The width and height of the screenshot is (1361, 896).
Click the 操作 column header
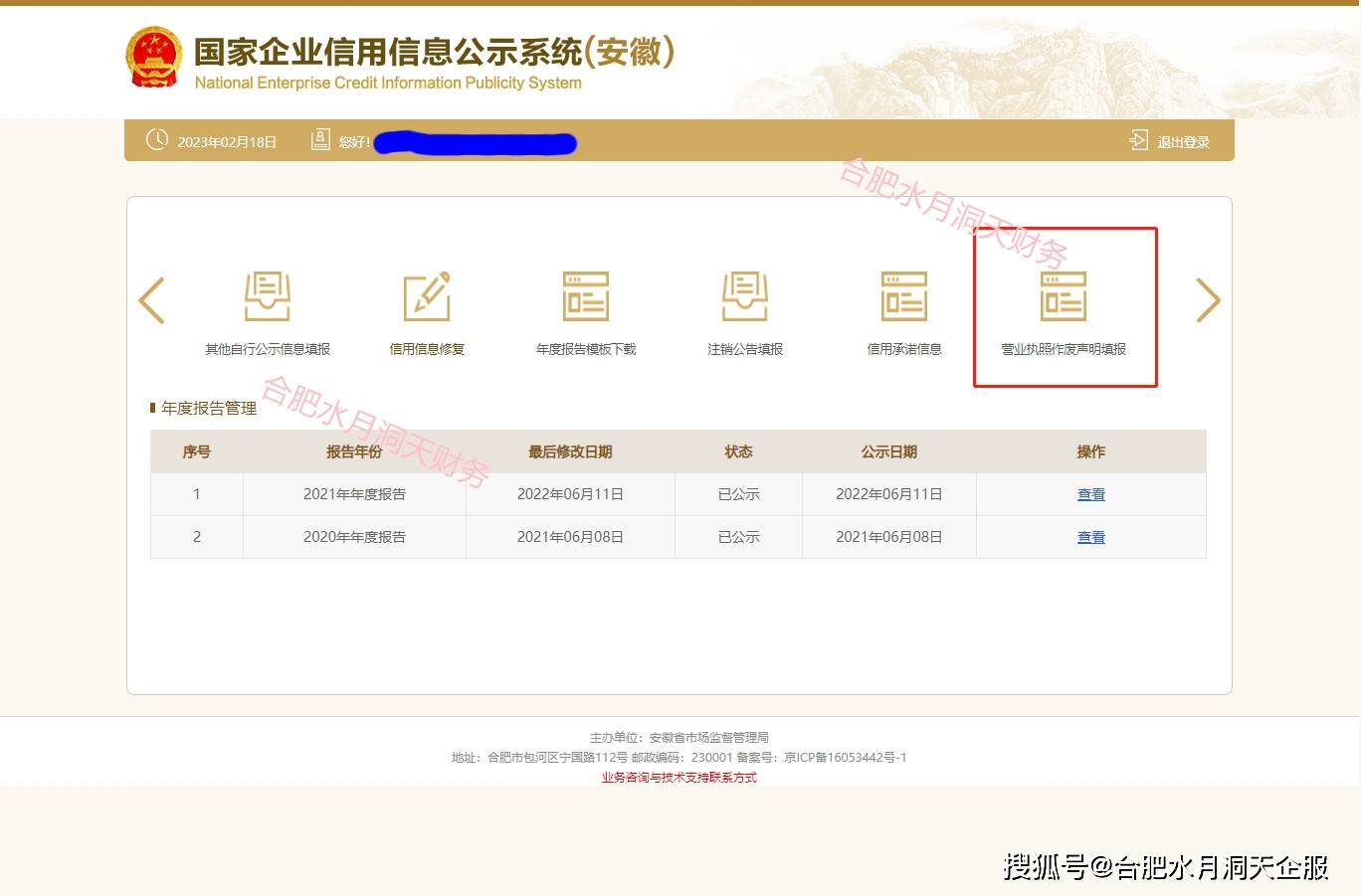pos(1090,450)
